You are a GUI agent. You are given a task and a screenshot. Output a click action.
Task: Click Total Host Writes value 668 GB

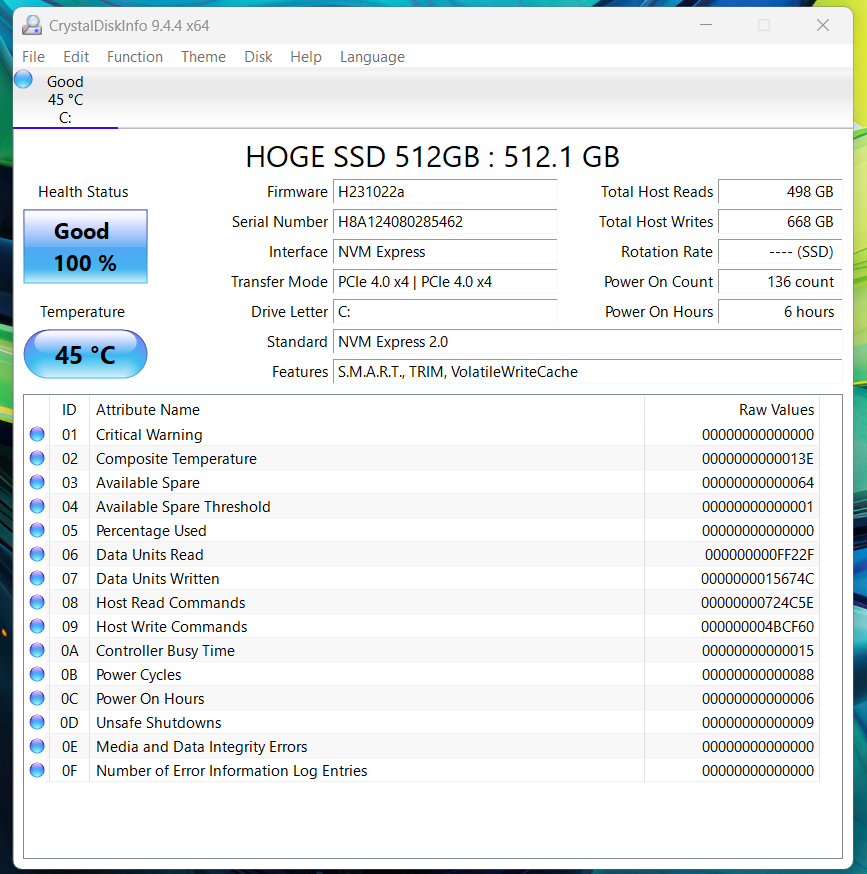click(x=780, y=222)
